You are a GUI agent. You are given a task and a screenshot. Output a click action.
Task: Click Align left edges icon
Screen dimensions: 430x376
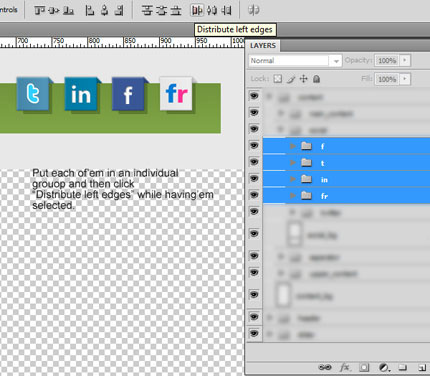click(x=89, y=11)
